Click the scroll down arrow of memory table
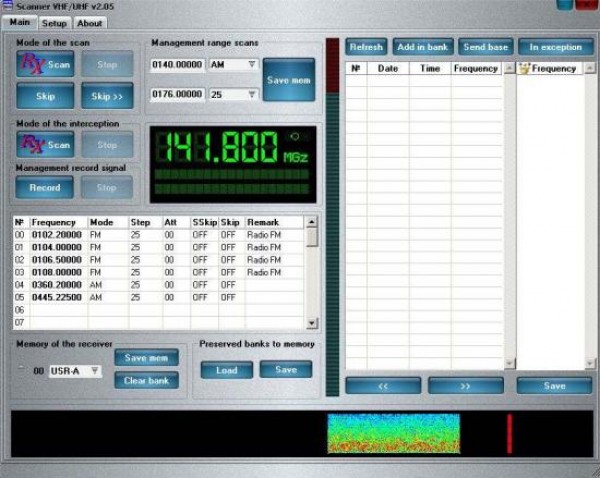 tap(312, 323)
